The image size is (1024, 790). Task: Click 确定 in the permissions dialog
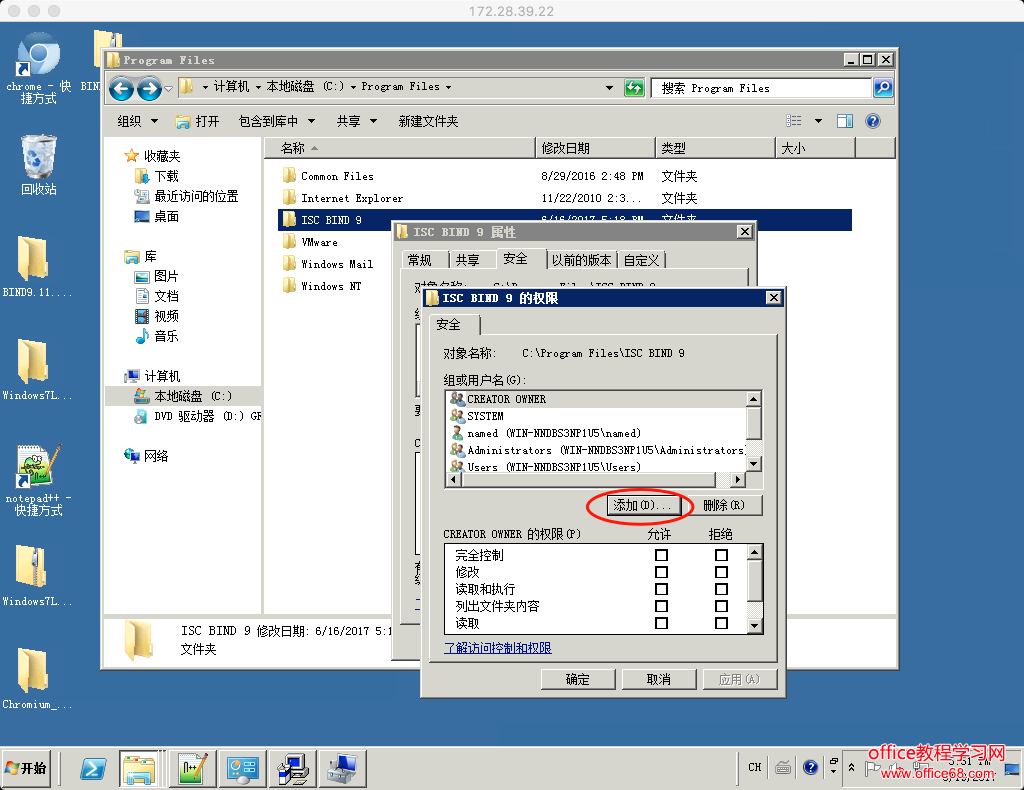tap(578, 680)
